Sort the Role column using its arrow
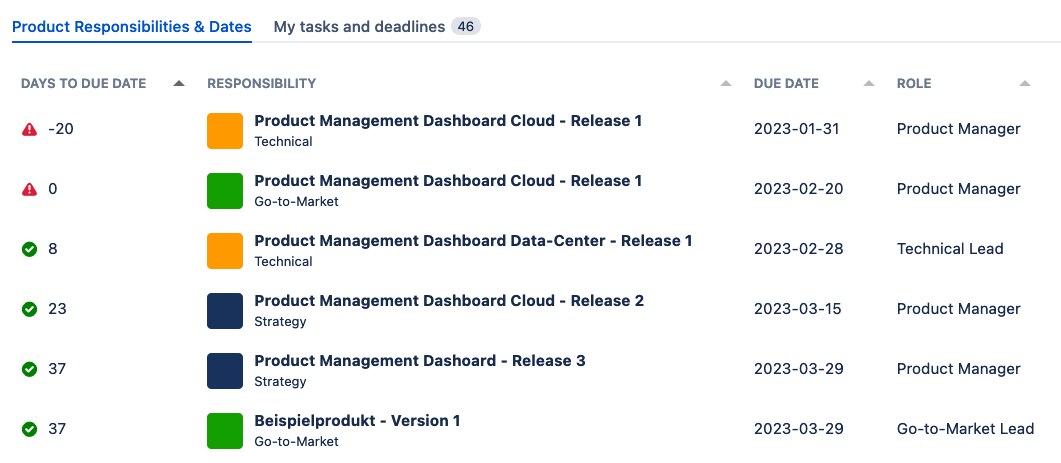The height and width of the screenshot is (463, 1061). pyautogui.click(x=1024, y=84)
